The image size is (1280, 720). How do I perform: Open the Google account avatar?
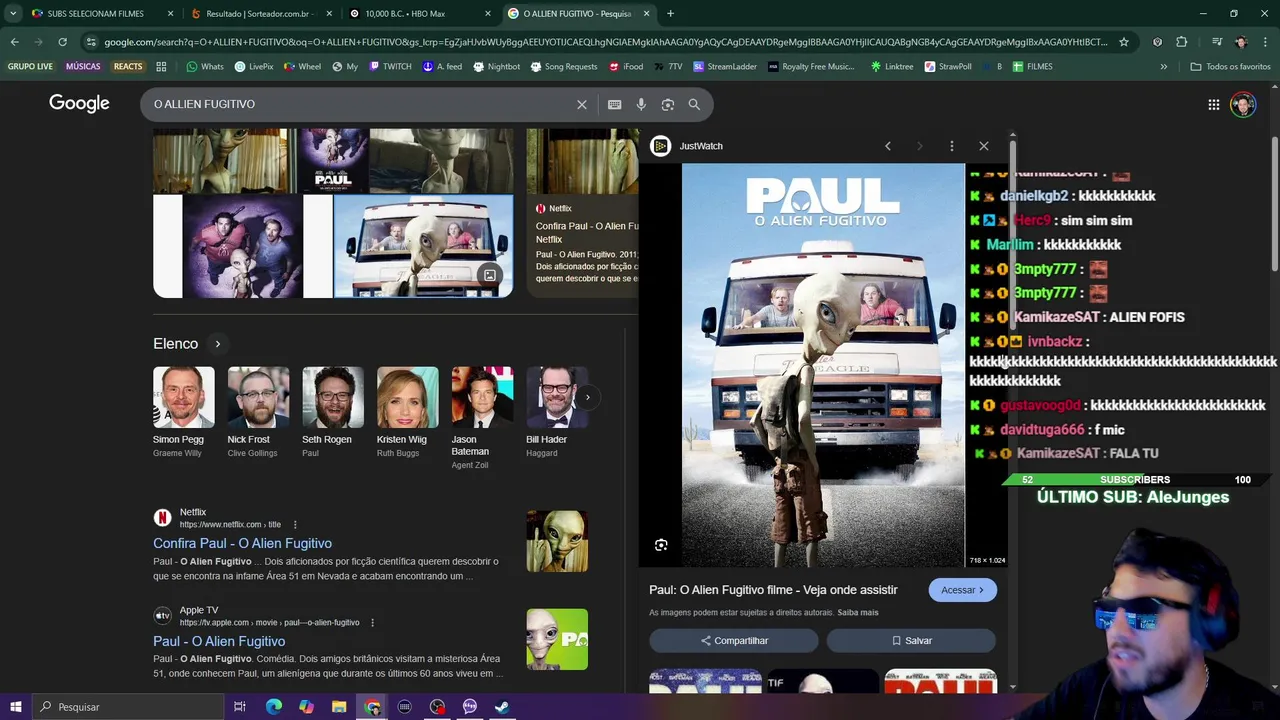(x=1243, y=104)
